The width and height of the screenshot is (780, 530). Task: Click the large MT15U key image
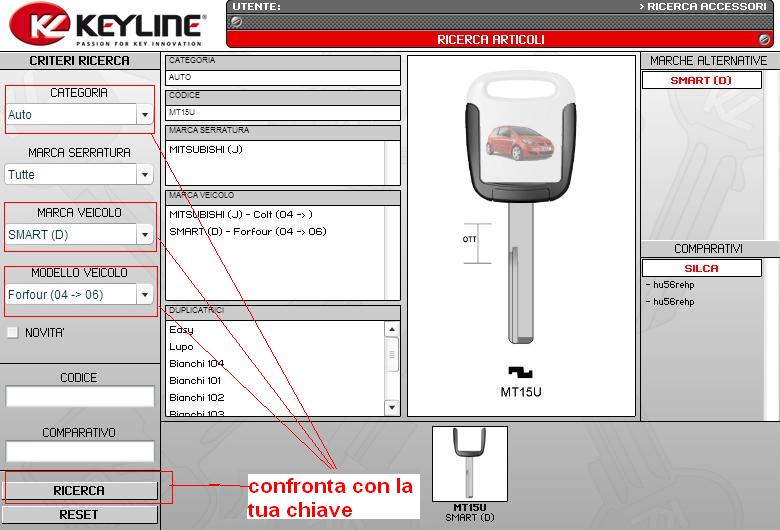click(521, 208)
